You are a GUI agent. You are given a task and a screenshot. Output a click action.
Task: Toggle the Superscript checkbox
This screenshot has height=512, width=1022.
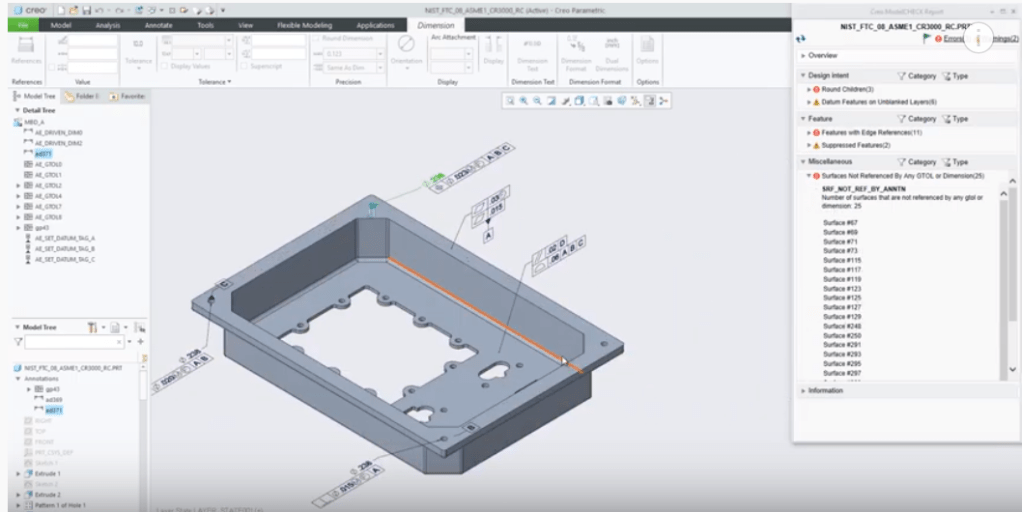point(244,67)
